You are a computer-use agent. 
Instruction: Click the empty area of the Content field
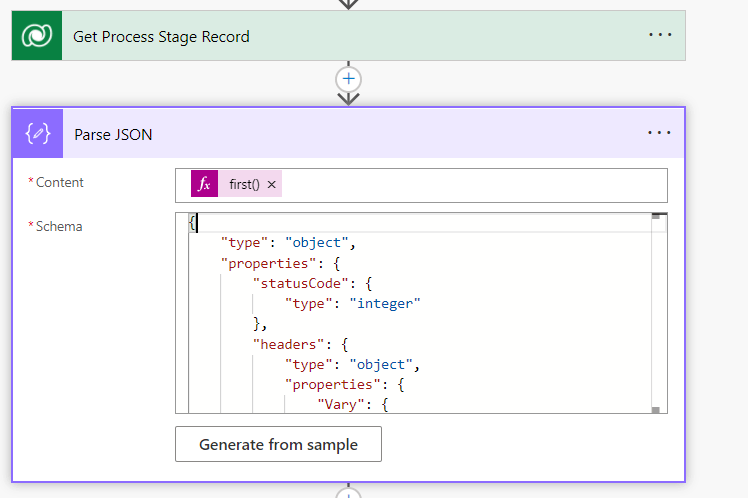[x=470, y=185]
